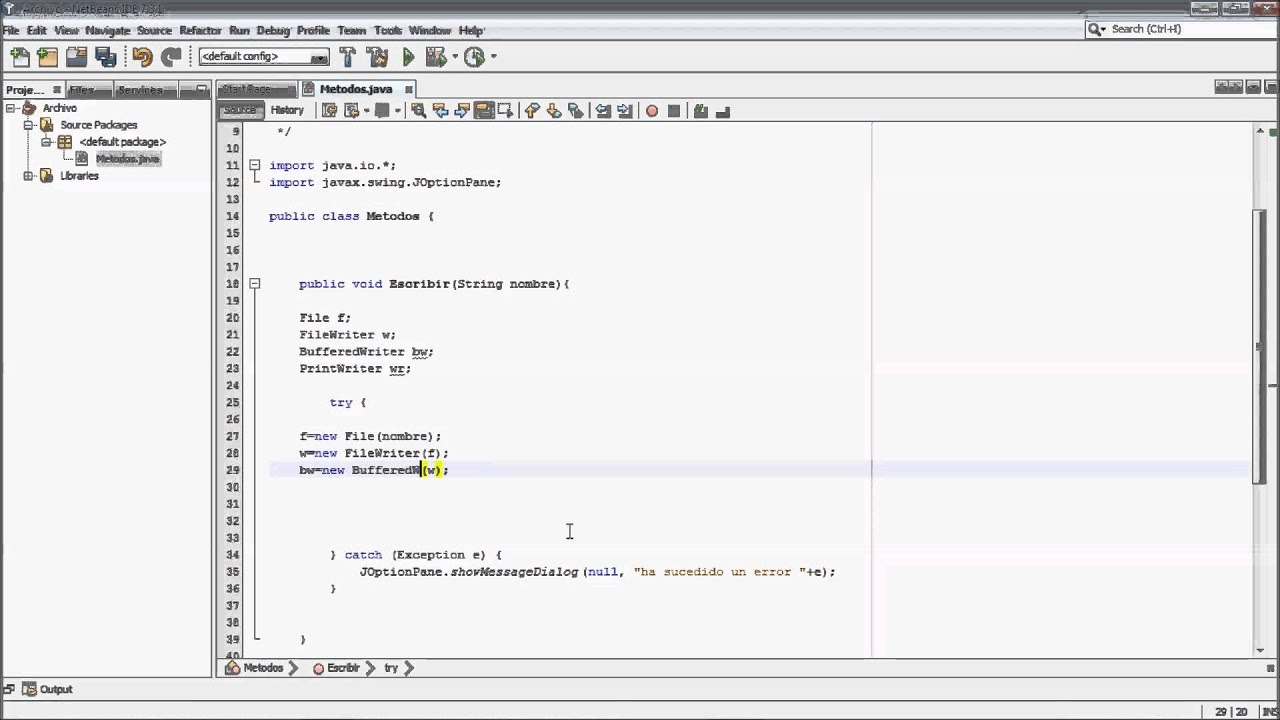Close the Metodos.java tab
The width and height of the screenshot is (1280, 720).
tap(408, 89)
